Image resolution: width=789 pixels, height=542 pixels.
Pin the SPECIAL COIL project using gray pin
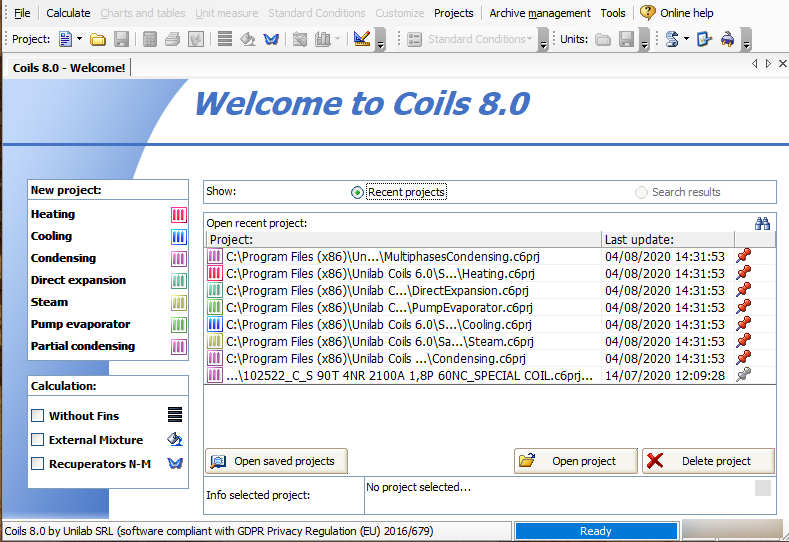pos(744,374)
